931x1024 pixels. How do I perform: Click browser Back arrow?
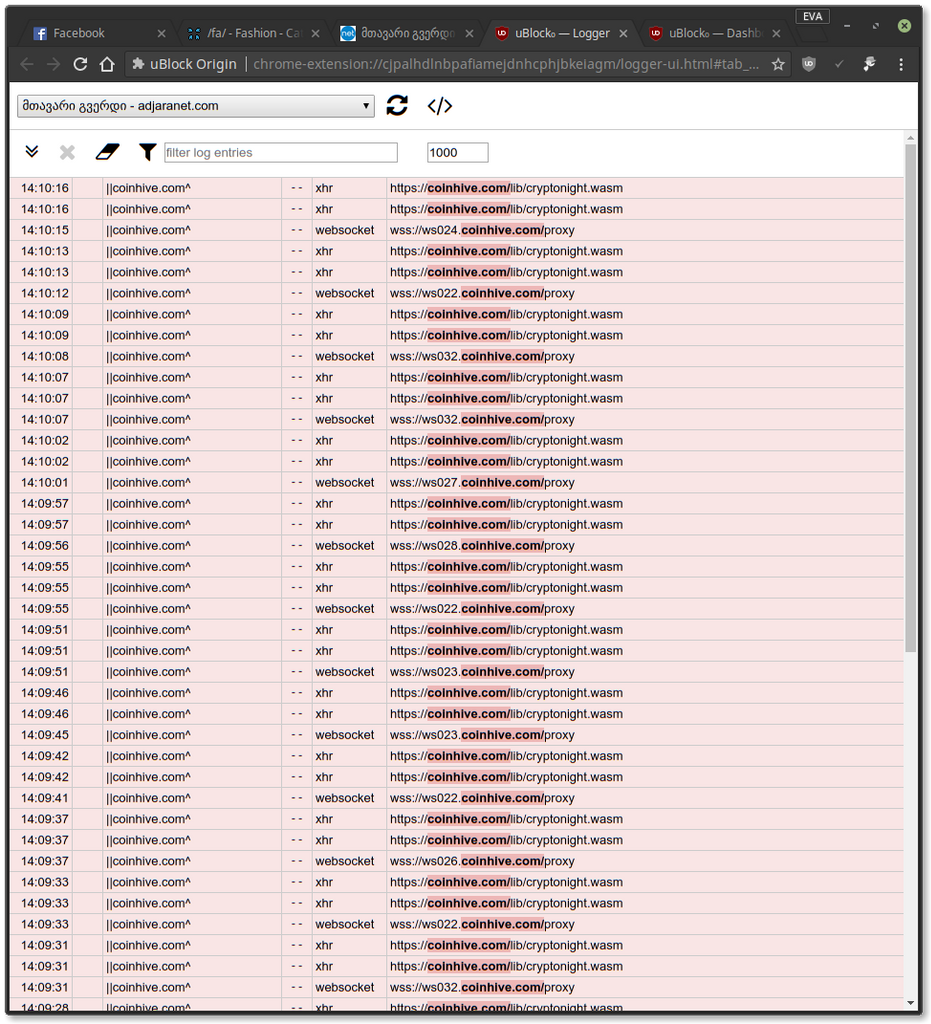[x=27, y=64]
